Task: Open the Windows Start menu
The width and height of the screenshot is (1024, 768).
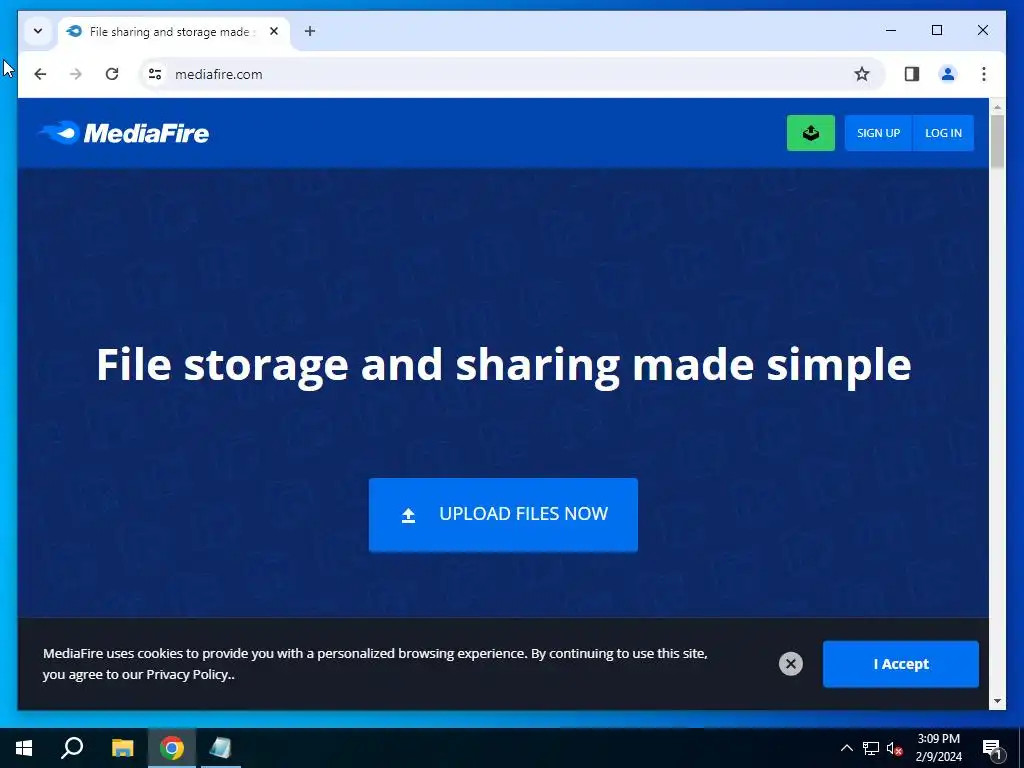Action: [x=24, y=748]
